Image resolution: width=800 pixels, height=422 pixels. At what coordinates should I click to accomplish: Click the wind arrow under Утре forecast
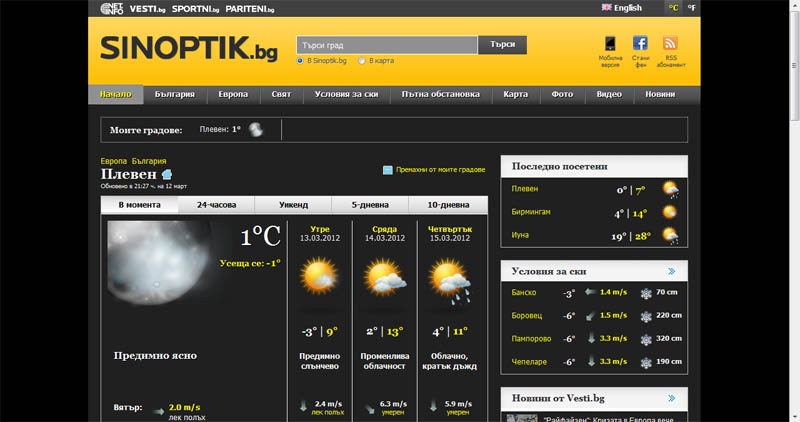(x=303, y=407)
